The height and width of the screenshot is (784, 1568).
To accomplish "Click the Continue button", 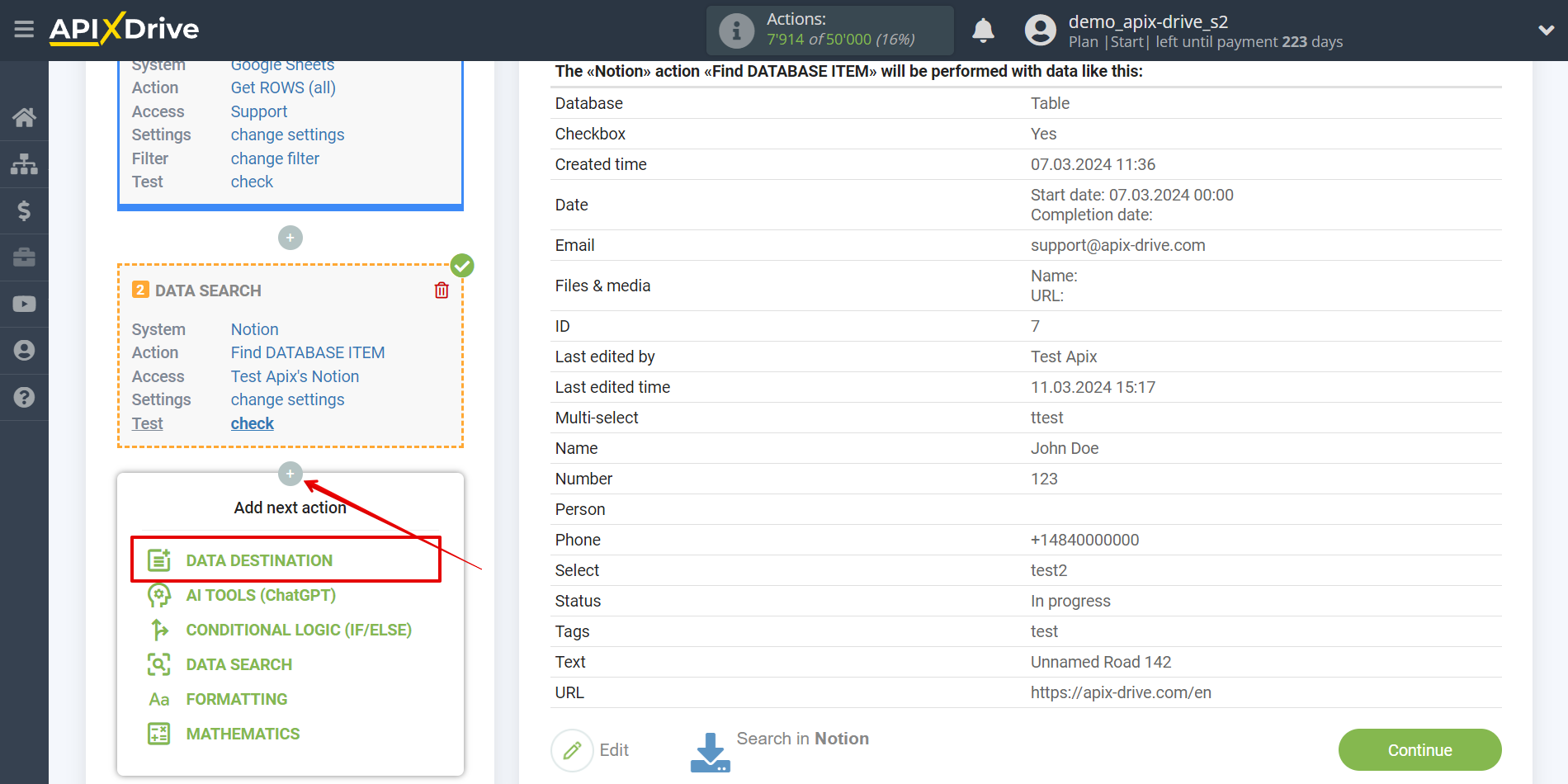I will point(1419,750).
